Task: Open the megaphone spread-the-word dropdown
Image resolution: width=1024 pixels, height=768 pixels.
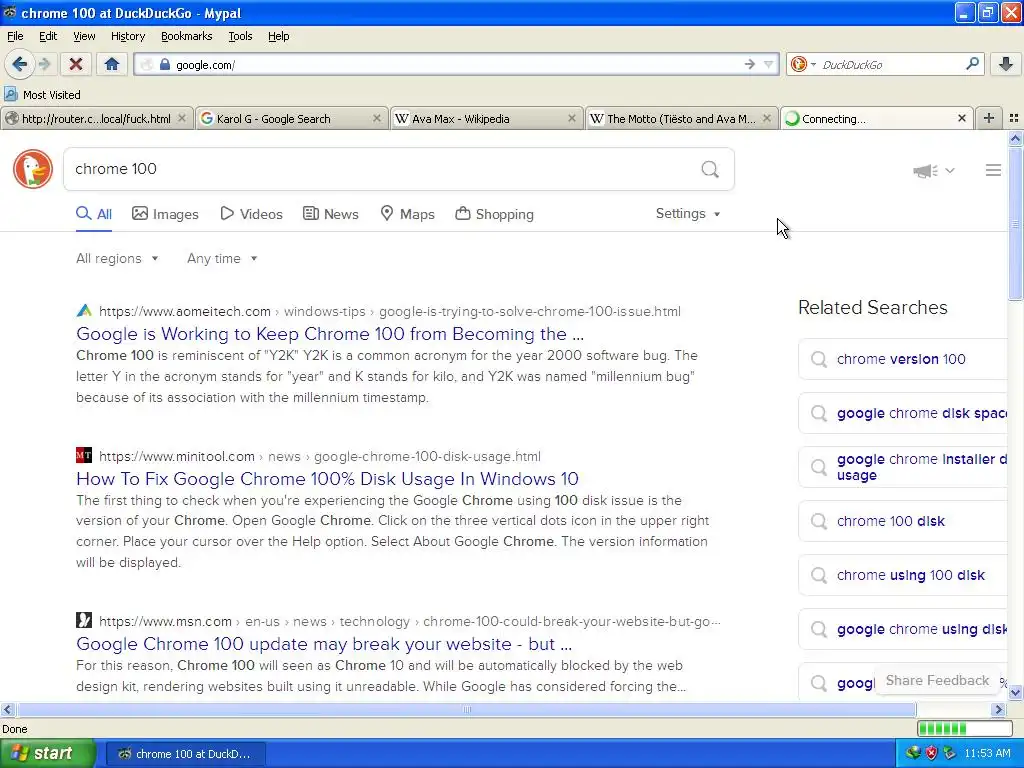Action: pos(934,170)
